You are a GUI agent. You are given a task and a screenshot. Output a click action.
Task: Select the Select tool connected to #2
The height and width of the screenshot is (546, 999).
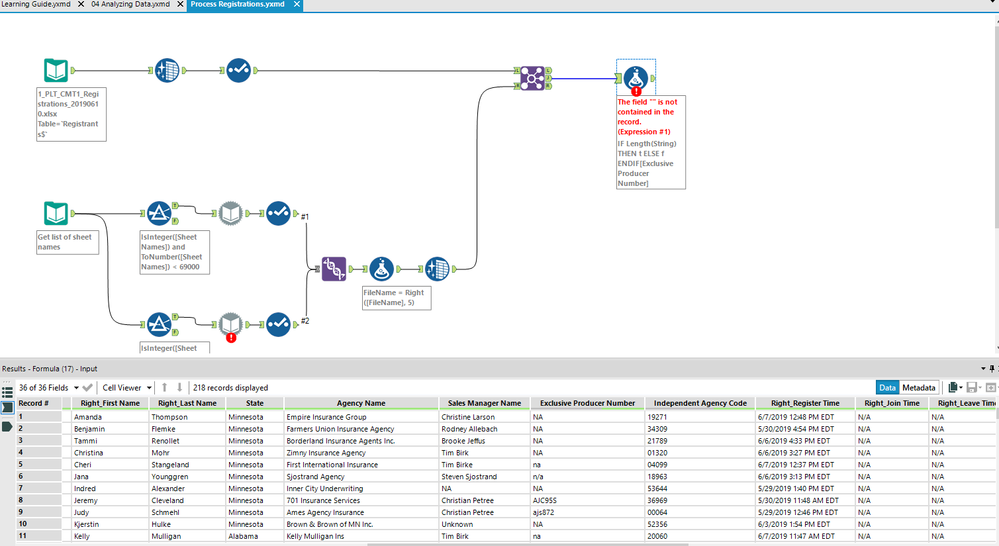point(278,324)
